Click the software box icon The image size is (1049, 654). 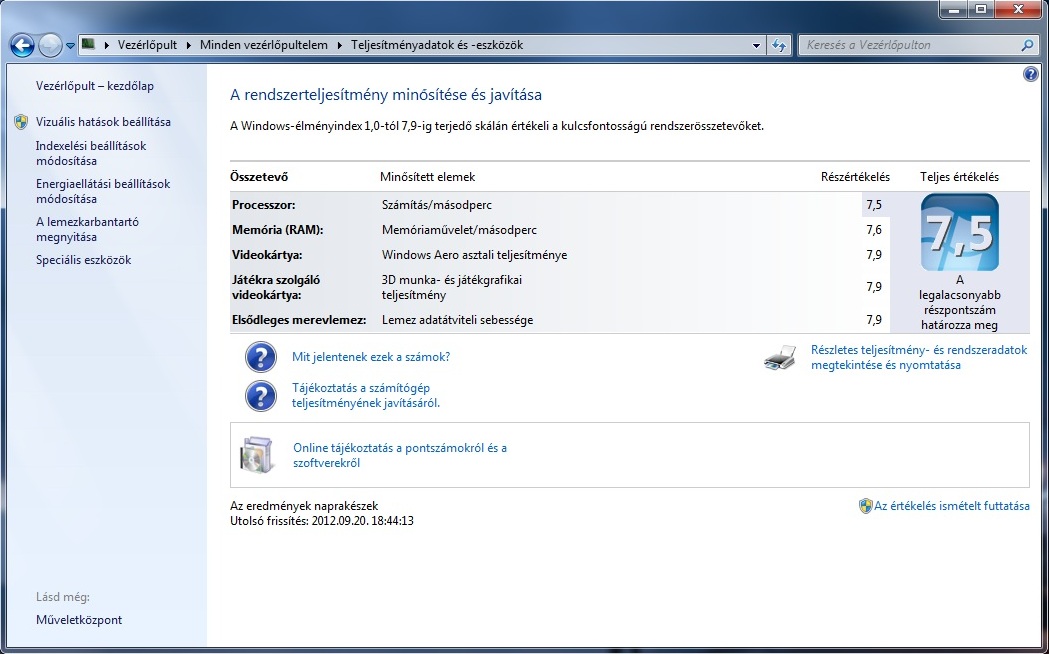point(258,455)
